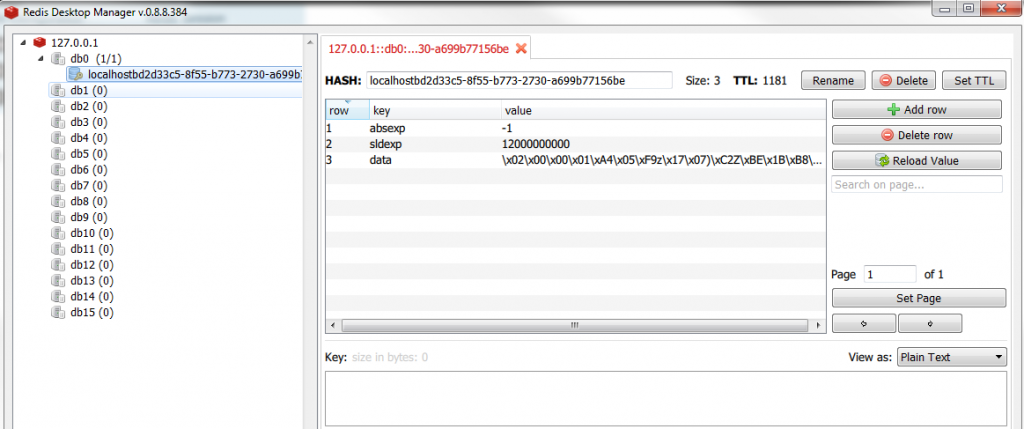Viewport: 1024px width, 429px height.
Task: Click the db4 database icon
Action: pyautogui.click(x=59, y=138)
